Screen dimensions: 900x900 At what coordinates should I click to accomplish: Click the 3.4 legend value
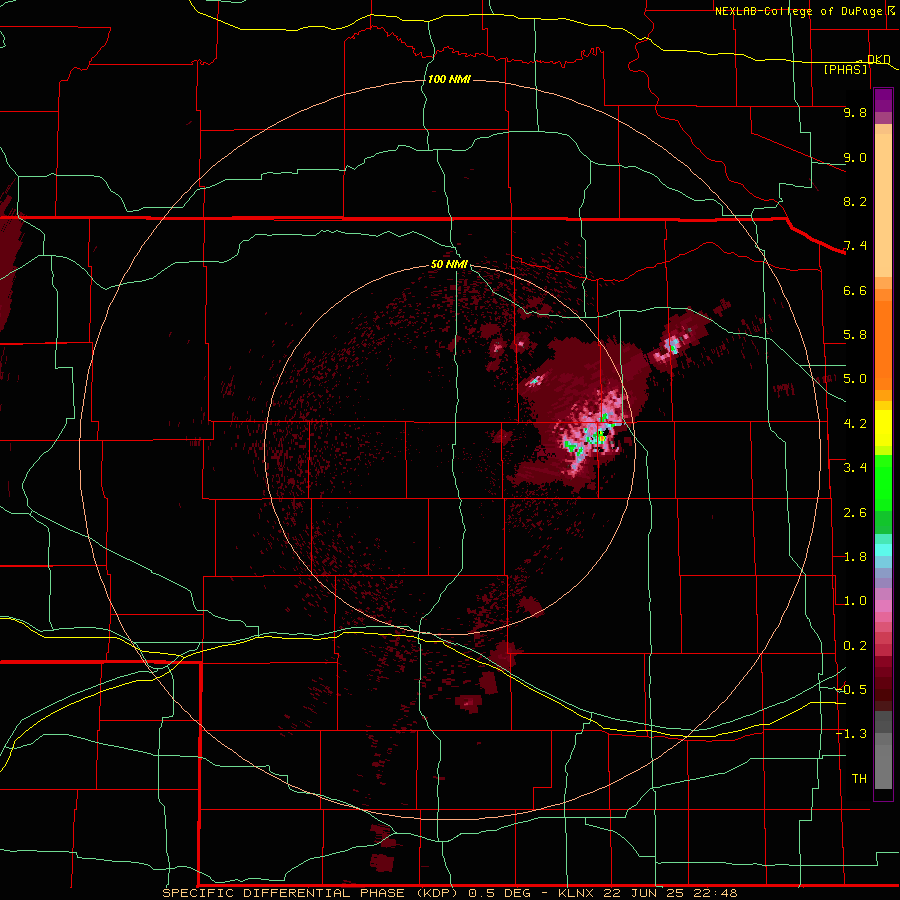[855, 468]
